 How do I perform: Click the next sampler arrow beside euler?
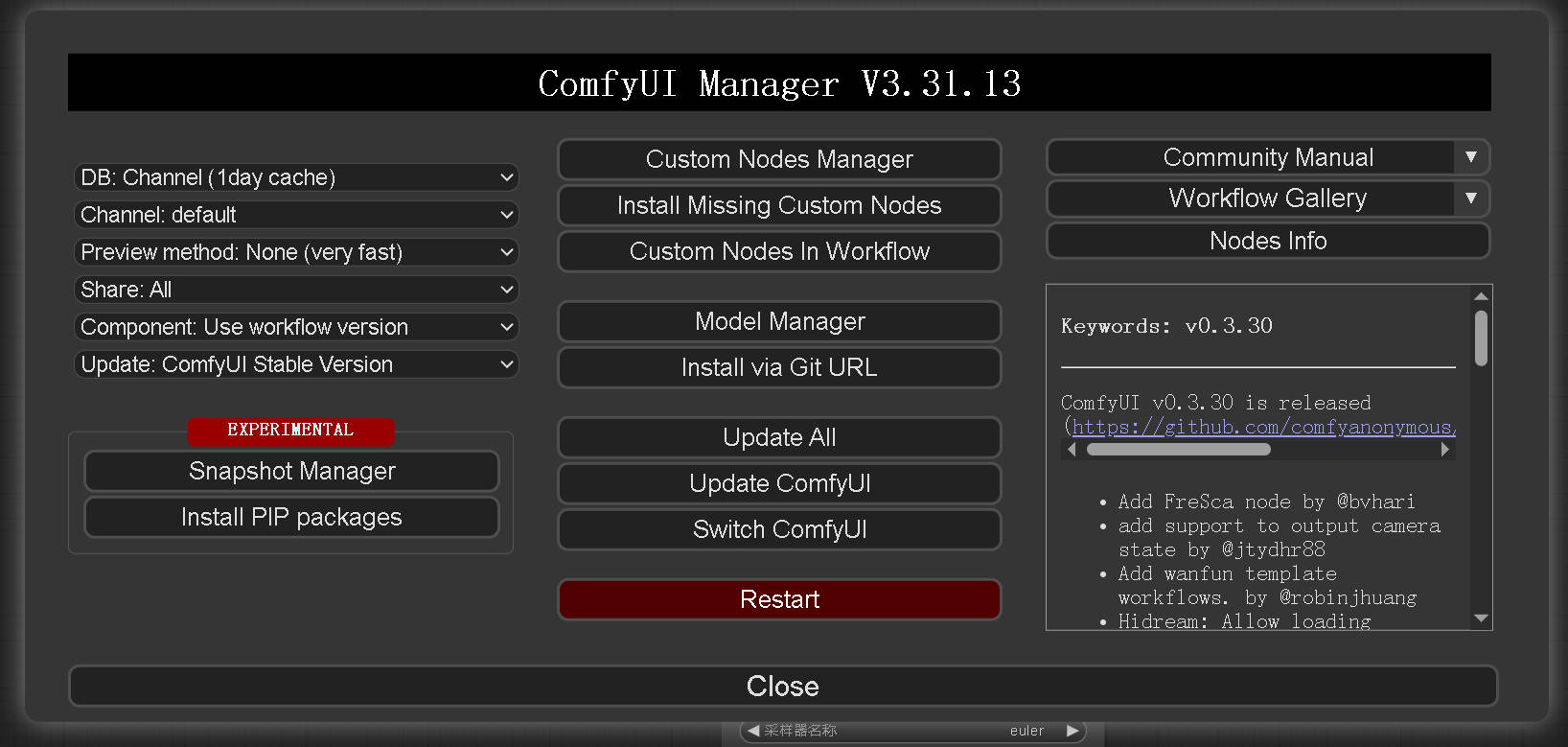pyautogui.click(x=1072, y=731)
